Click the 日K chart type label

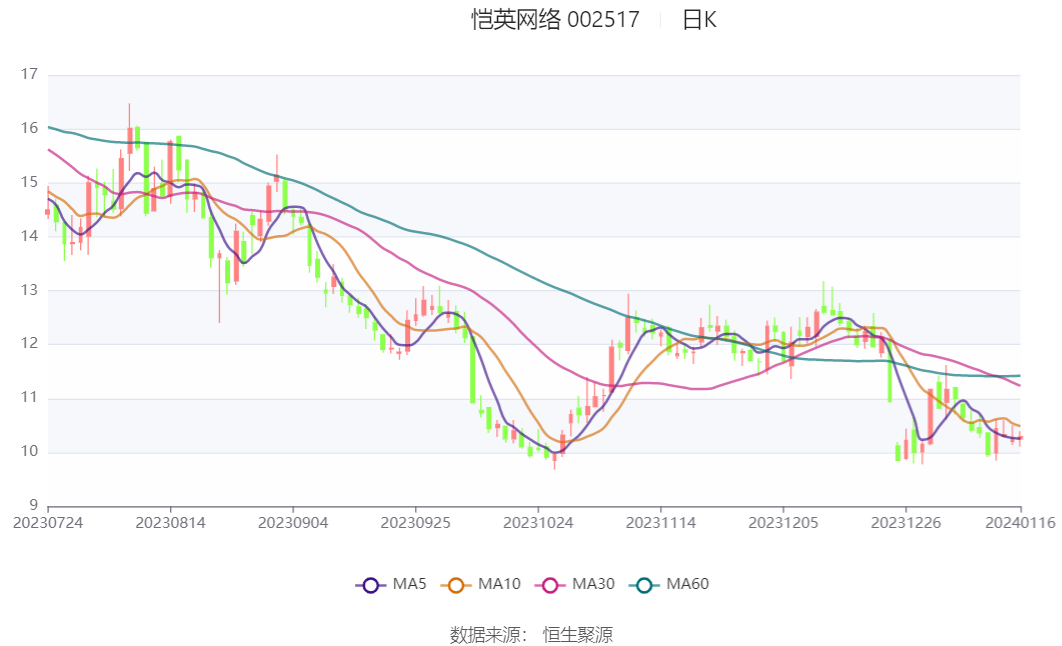(699, 20)
